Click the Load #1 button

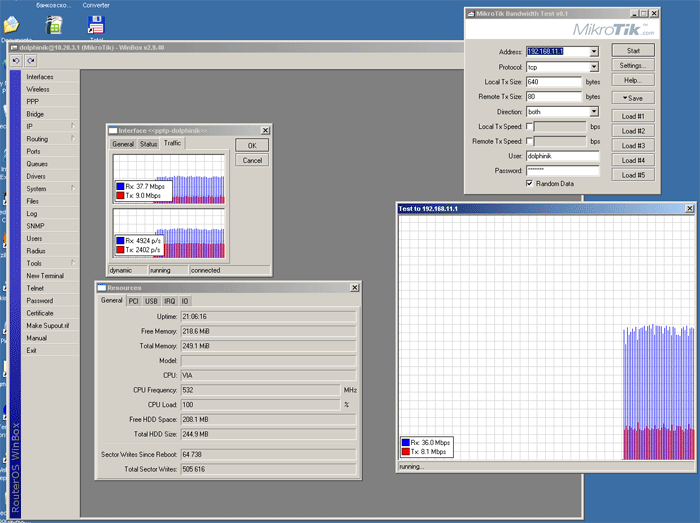pos(633,116)
